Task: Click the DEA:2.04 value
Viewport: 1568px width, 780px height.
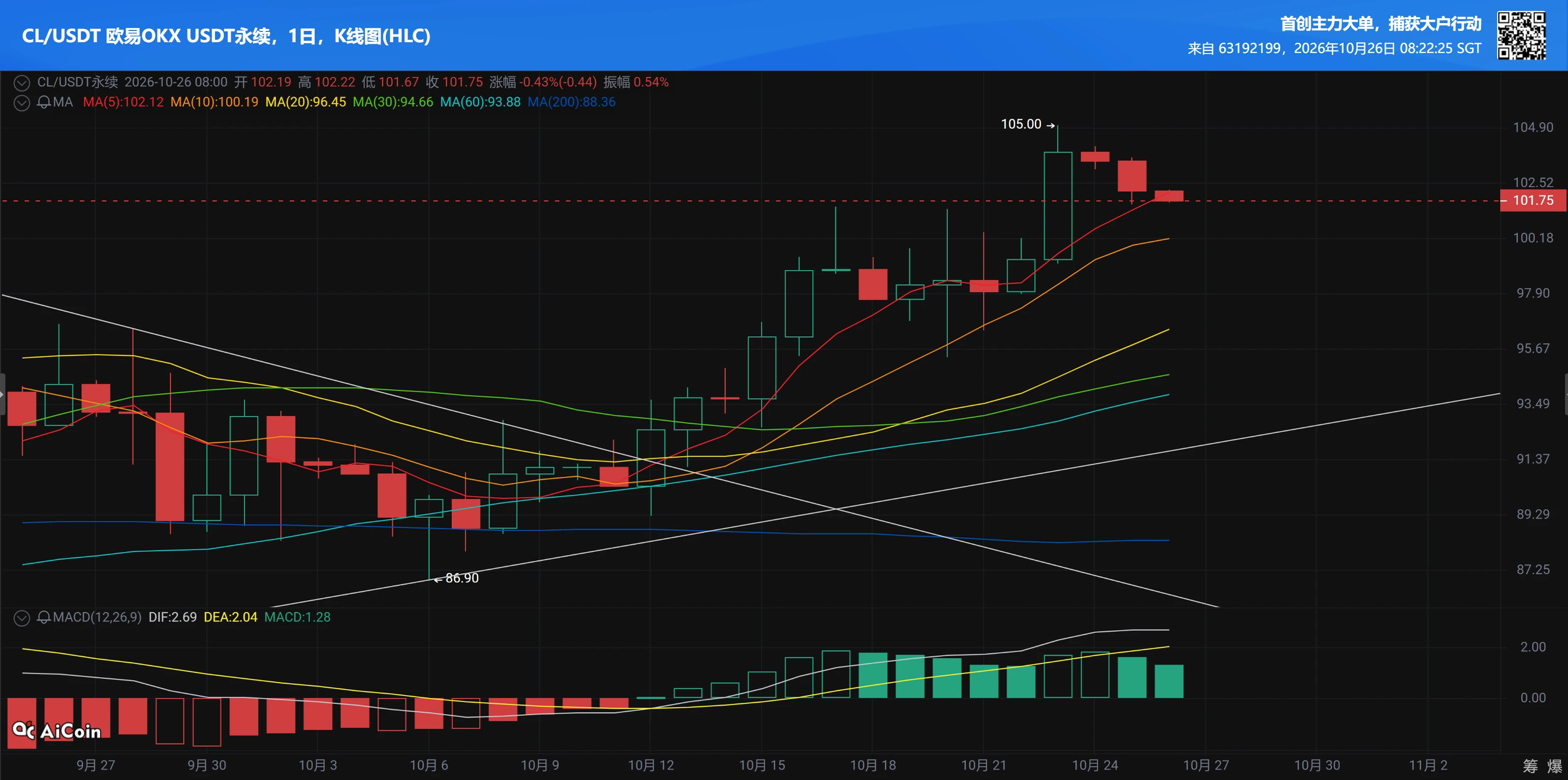Action: [x=231, y=618]
